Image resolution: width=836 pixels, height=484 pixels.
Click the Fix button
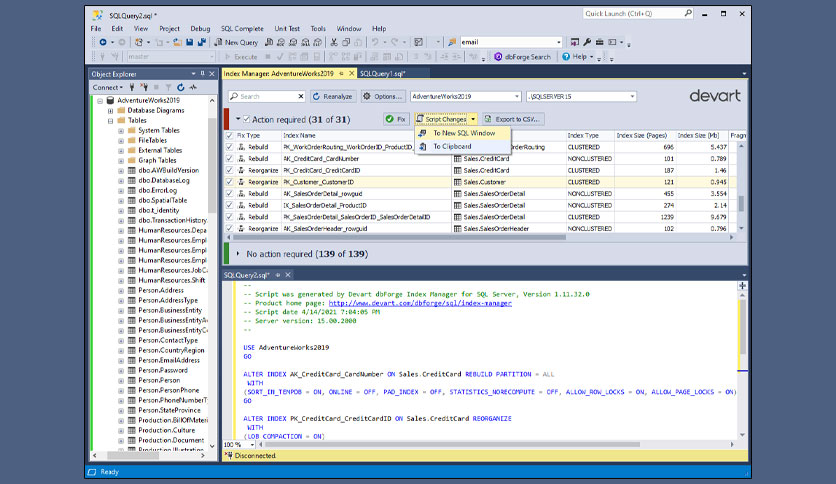(x=396, y=119)
